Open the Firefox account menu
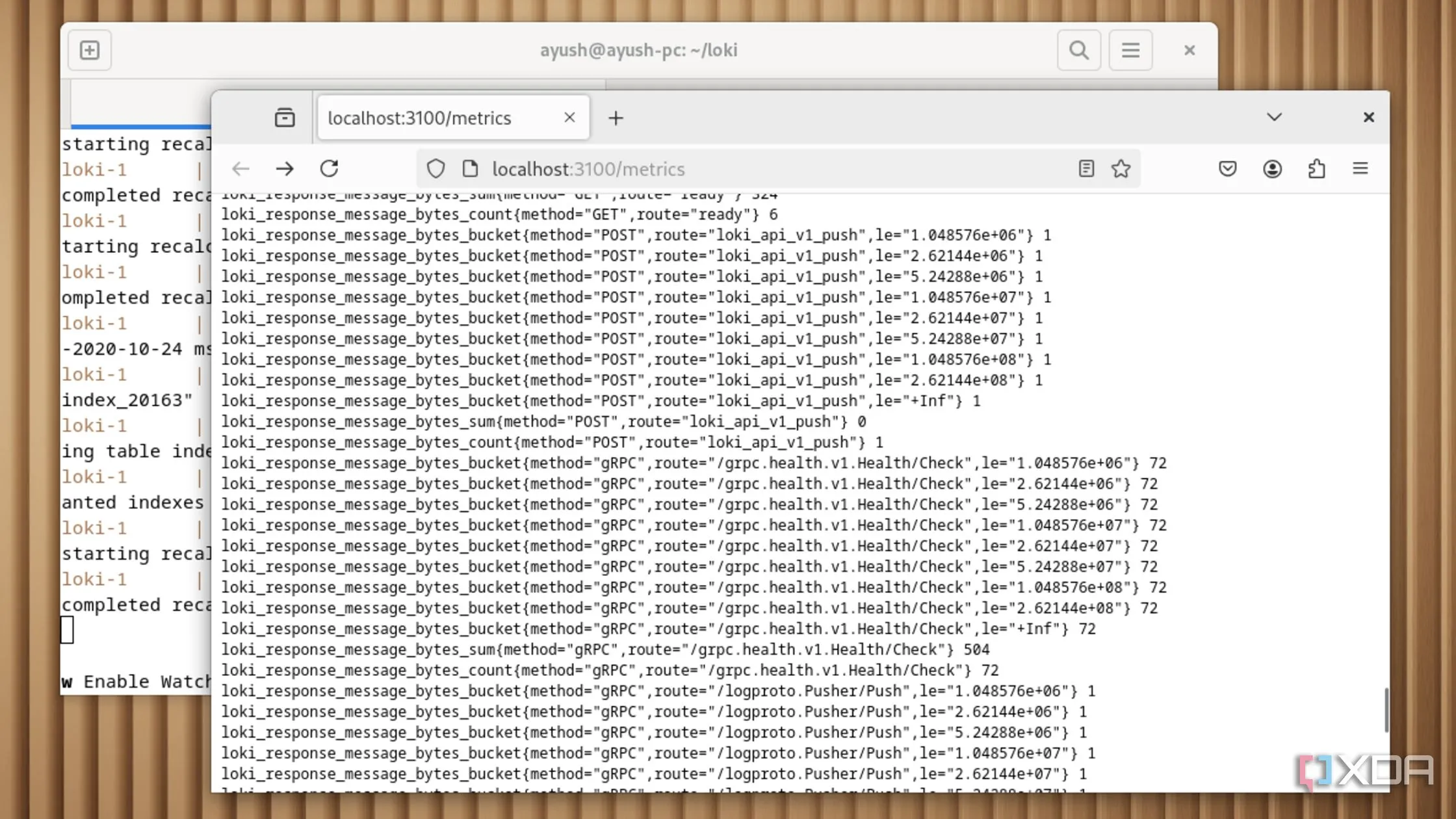 click(1272, 169)
